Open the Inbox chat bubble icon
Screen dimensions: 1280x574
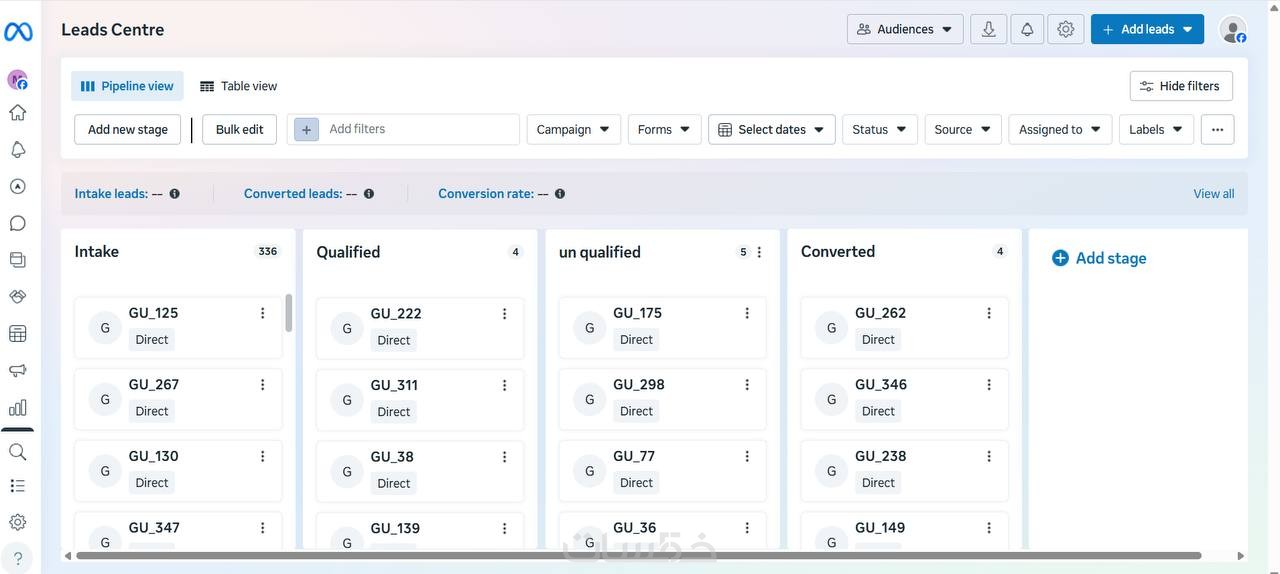[x=18, y=223]
